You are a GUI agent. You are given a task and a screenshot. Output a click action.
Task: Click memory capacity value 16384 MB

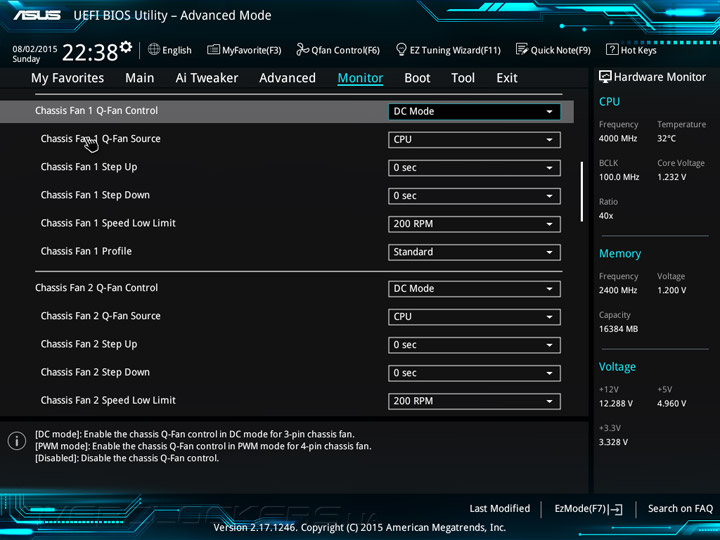[619, 329]
